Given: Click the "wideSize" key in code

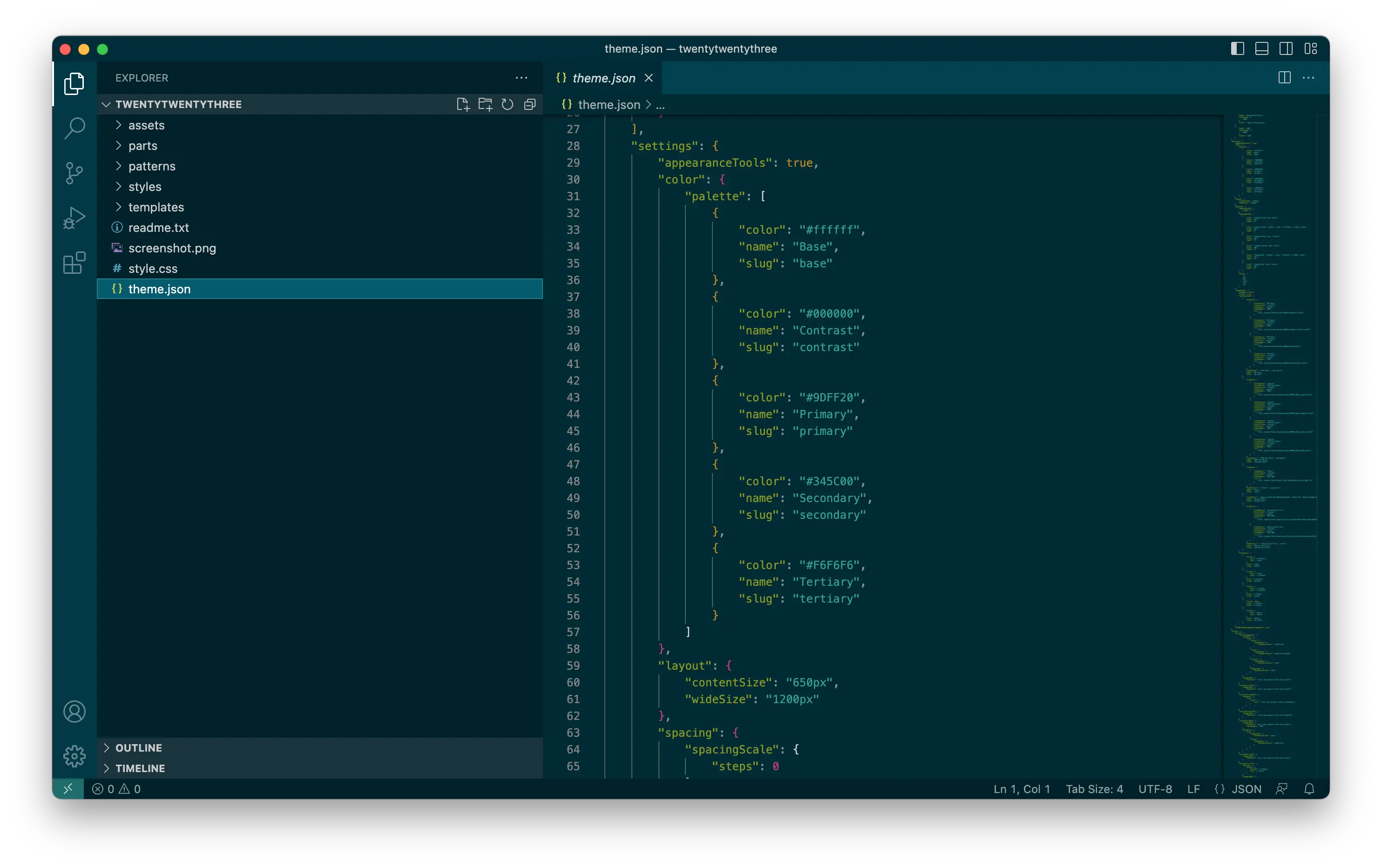Looking at the screenshot, I should pyautogui.click(x=718, y=699).
